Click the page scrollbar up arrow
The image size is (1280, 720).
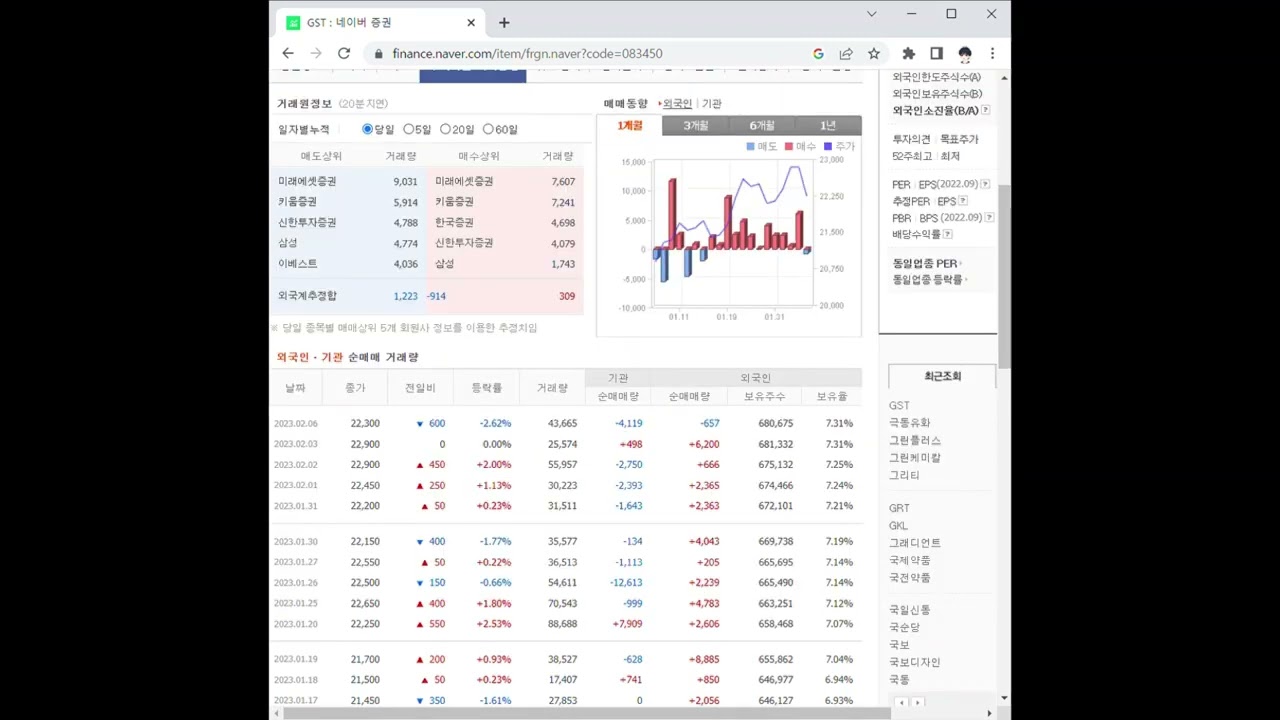(1004, 78)
